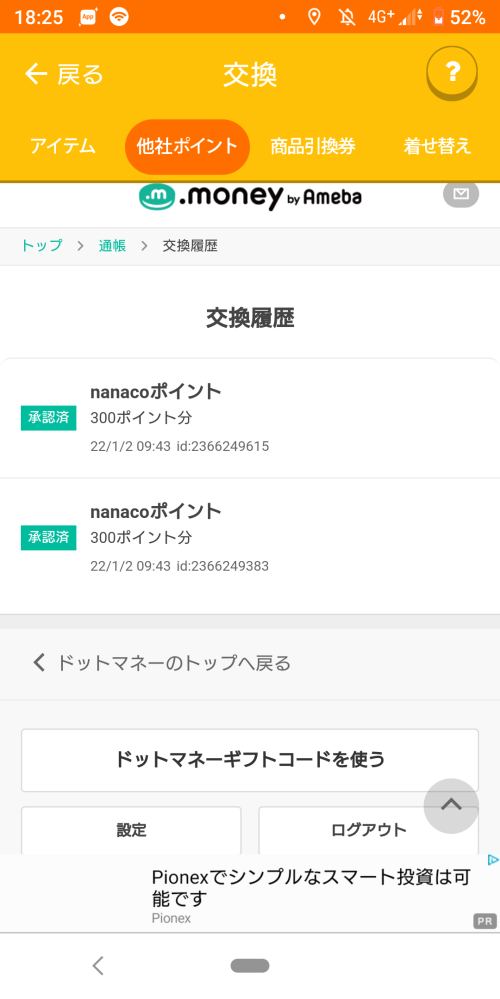
Task: Select the 他社ポイント tab
Action: coord(187,147)
